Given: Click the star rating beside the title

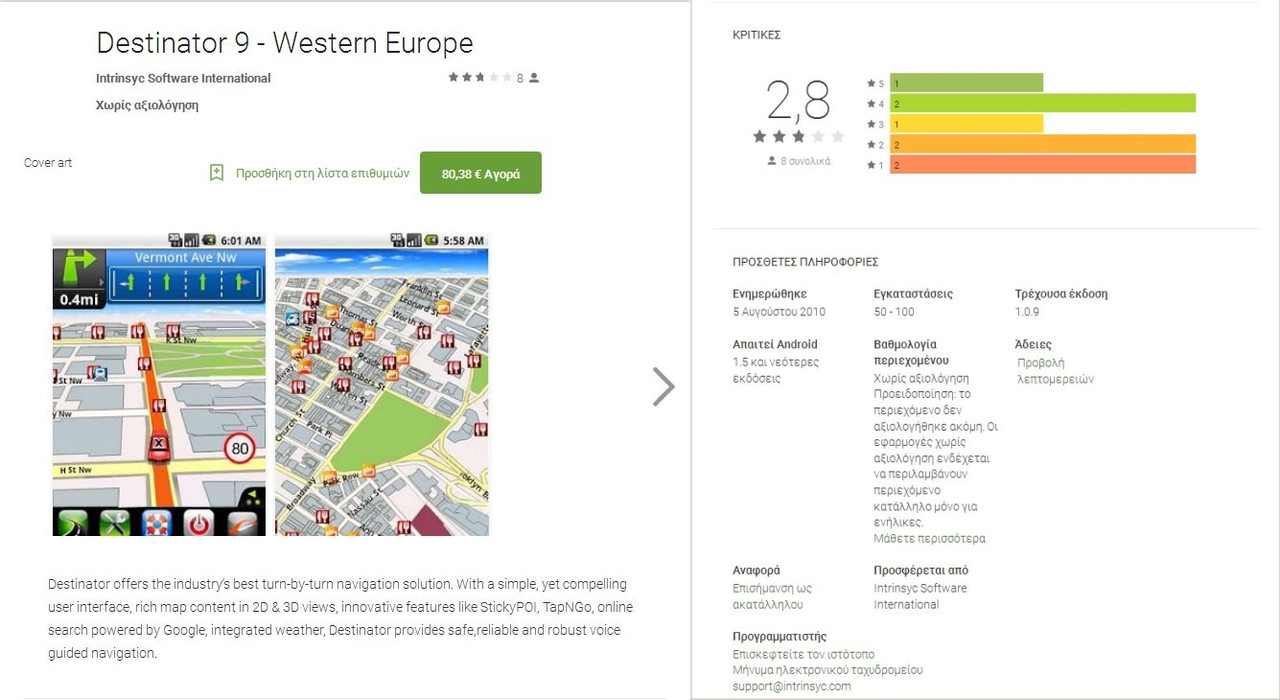Looking at the screenshot, I should point(480,78).
